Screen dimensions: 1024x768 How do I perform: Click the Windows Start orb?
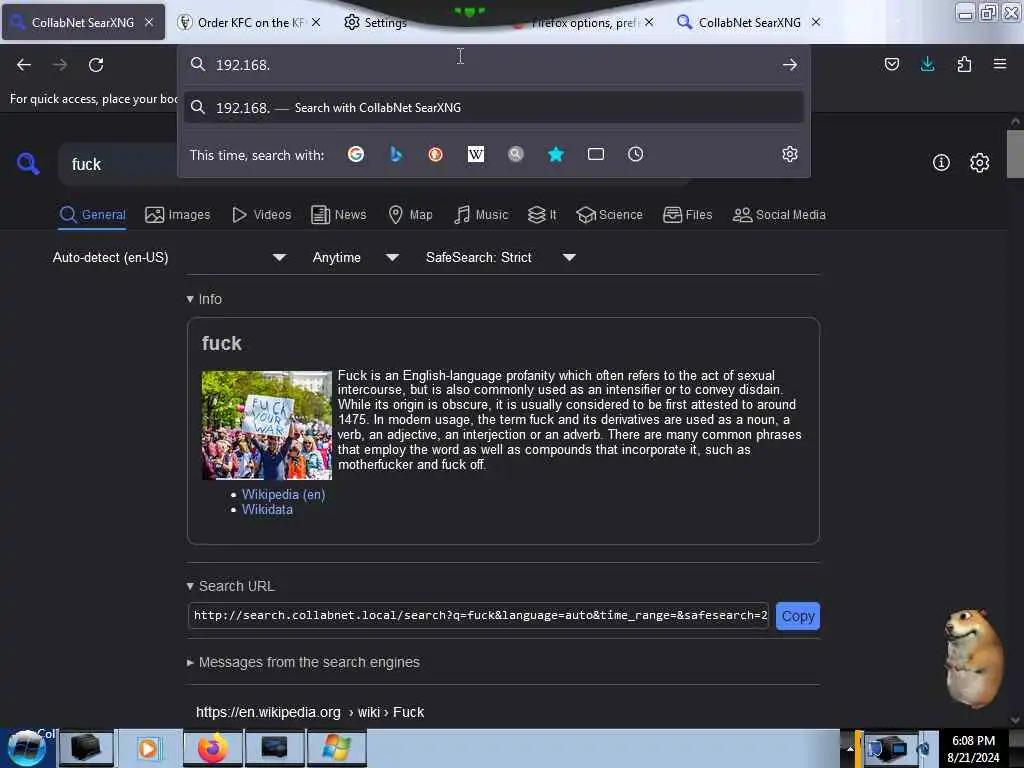[x=26, y=748]
